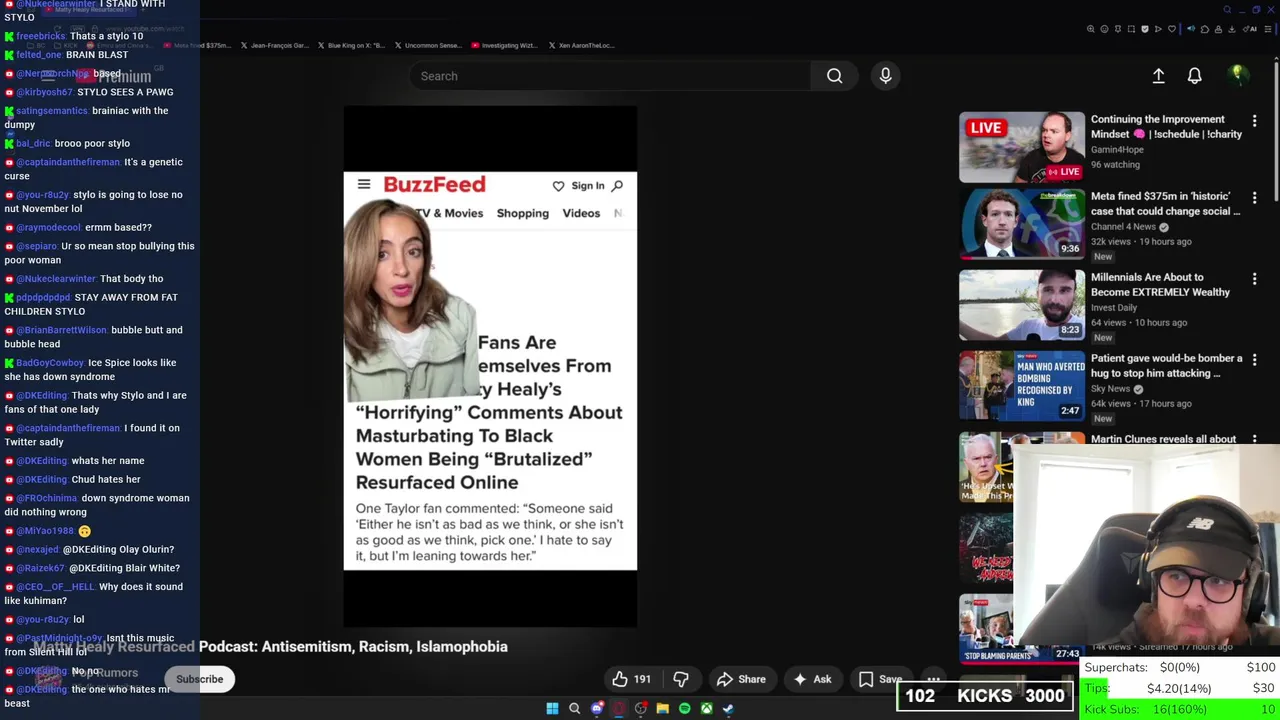Open the browser downloads icon
Viewport: 1280px width, 720px height.
click(x=1232, y=29)
